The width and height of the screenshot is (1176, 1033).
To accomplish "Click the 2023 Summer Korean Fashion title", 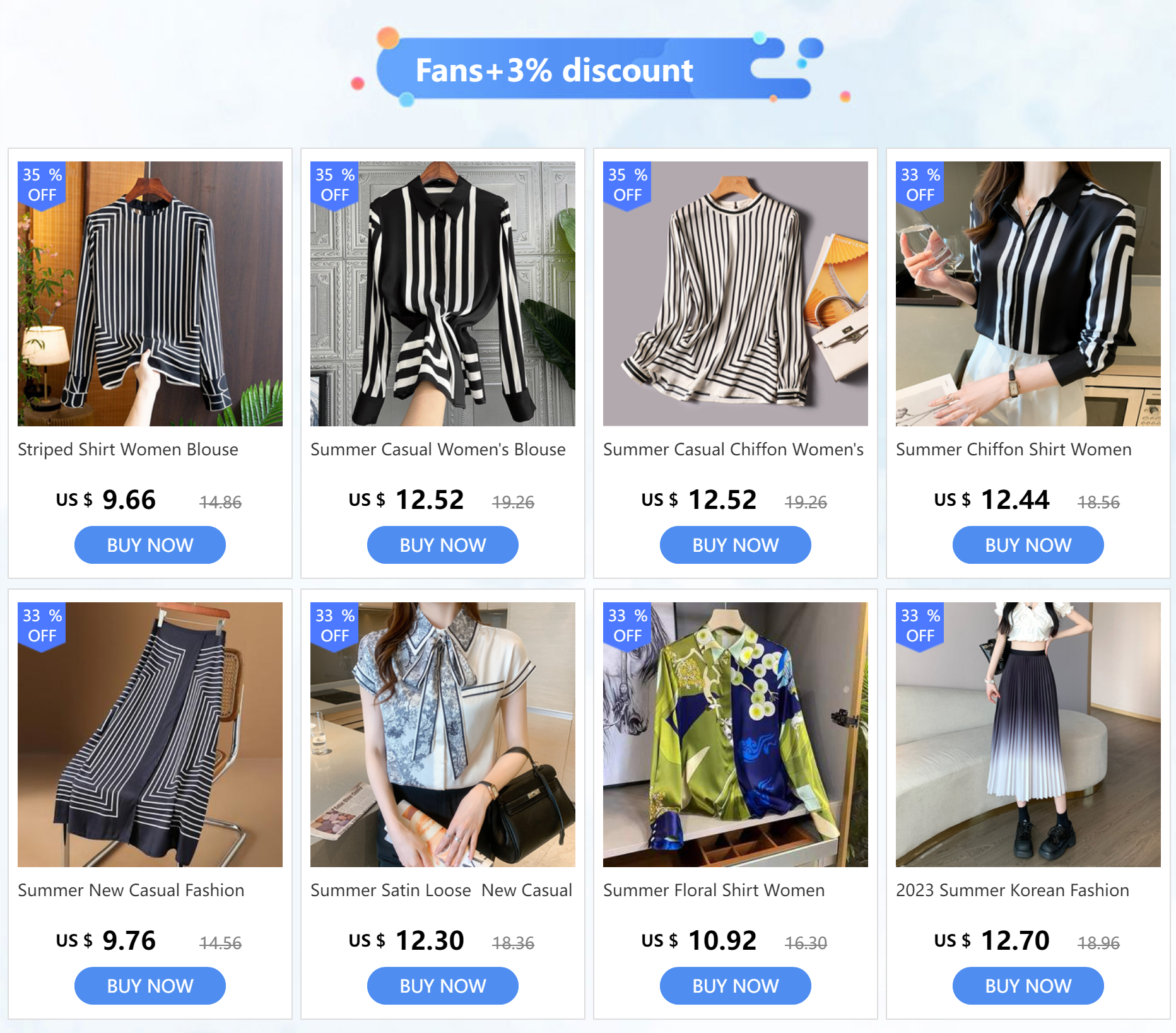I will pos(1012,890).
